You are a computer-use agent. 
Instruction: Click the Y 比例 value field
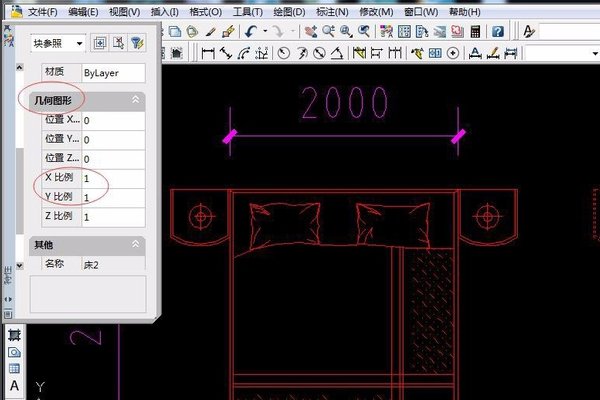[113, 198]
